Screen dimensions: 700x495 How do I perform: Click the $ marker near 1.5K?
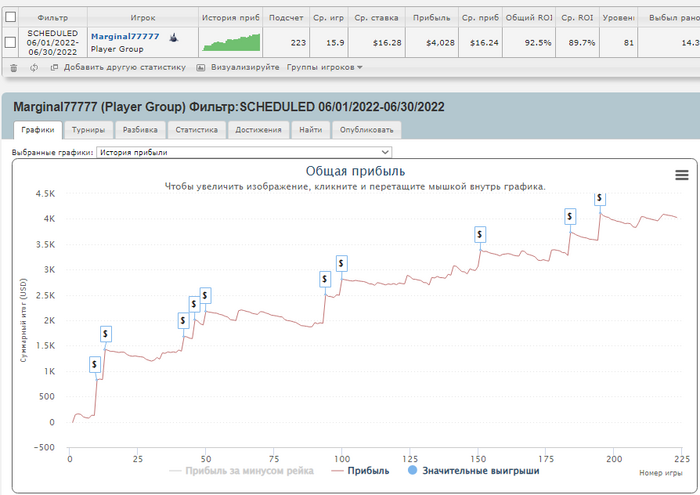coord(105,334)
